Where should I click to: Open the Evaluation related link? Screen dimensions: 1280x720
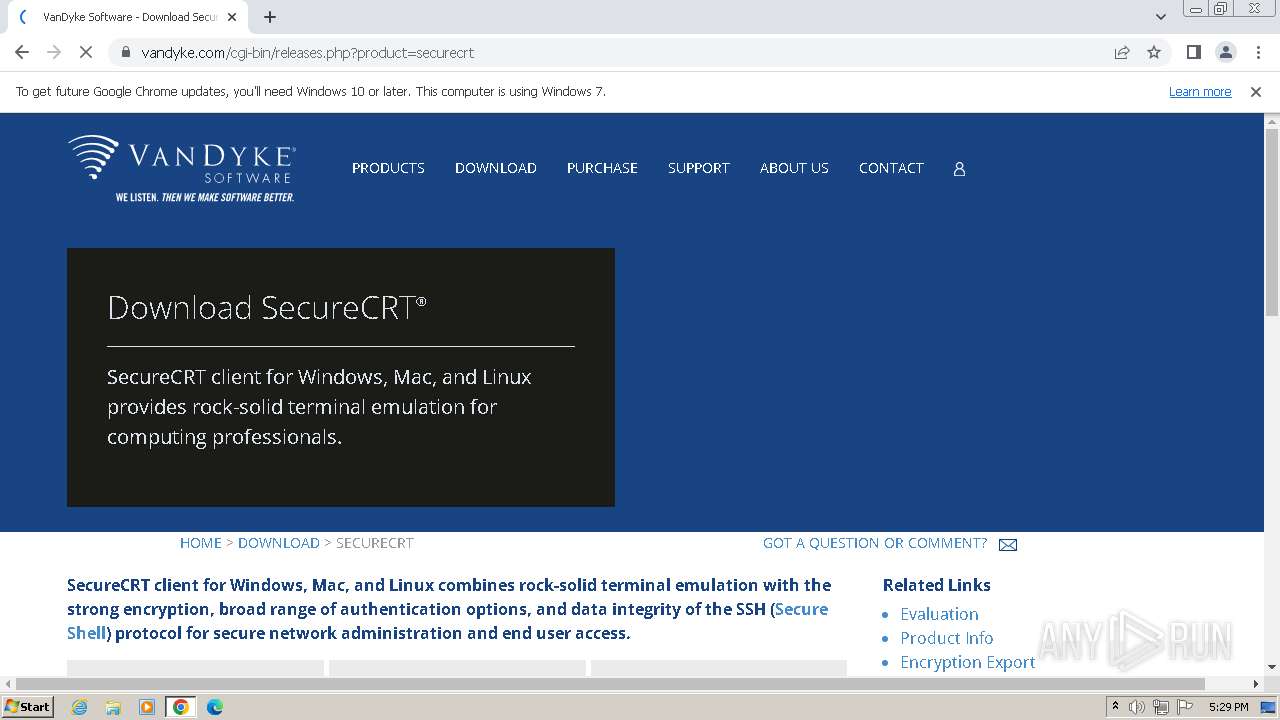click(939, 614)
